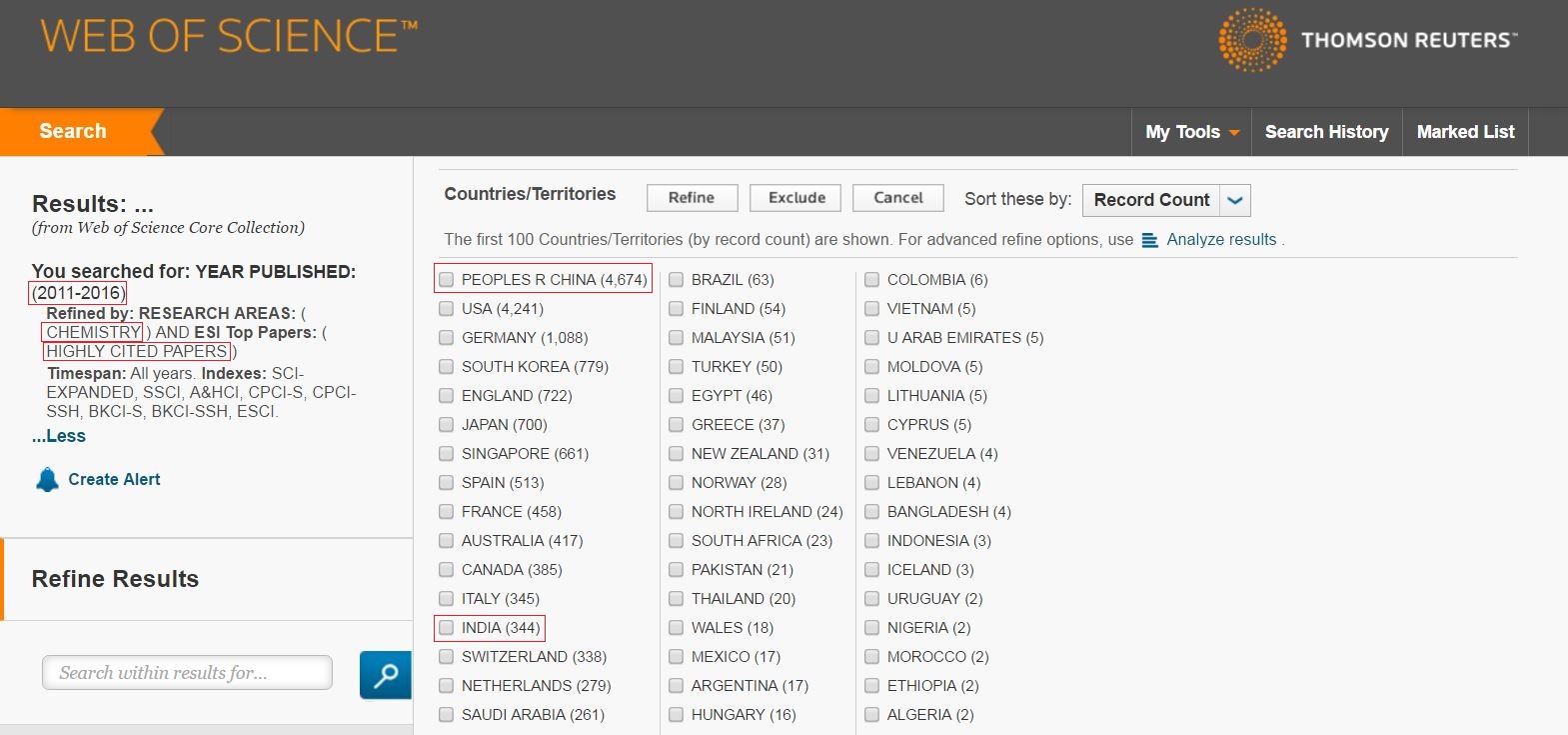Select the SPAIN (513) checkbox

point(447,483)
